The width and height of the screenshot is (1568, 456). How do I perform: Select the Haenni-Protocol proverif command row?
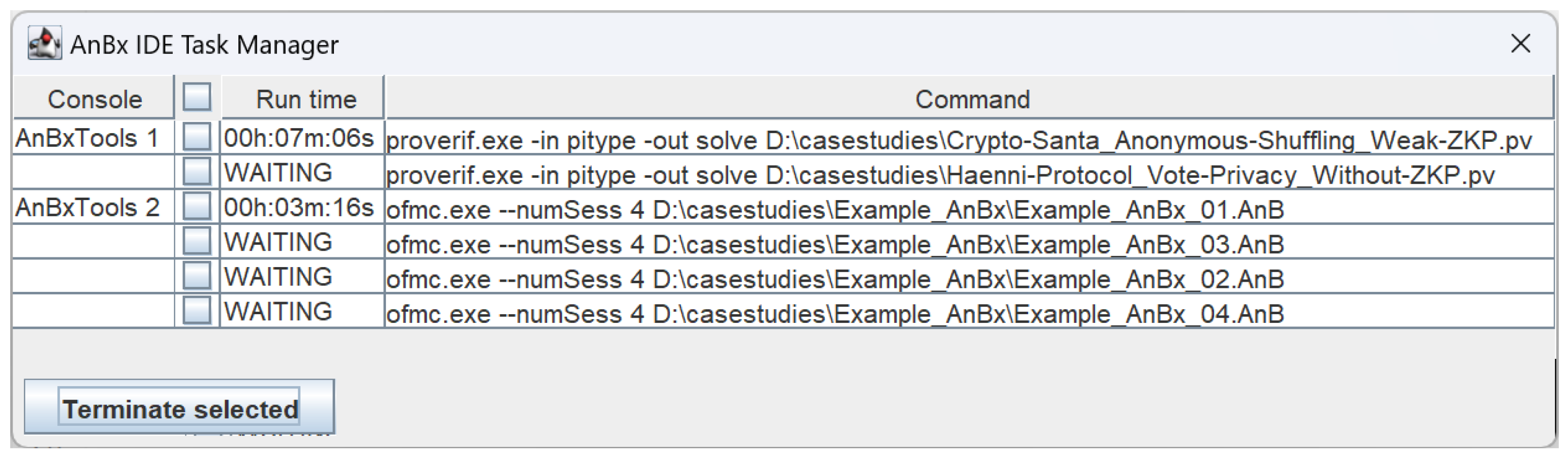point(940,175)
